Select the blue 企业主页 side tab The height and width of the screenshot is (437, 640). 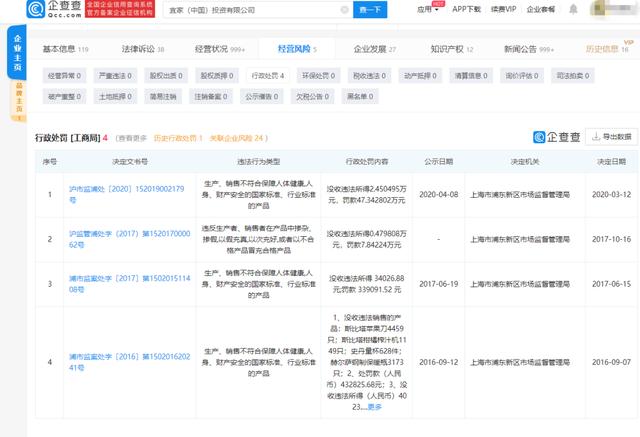tap(17, 52)
